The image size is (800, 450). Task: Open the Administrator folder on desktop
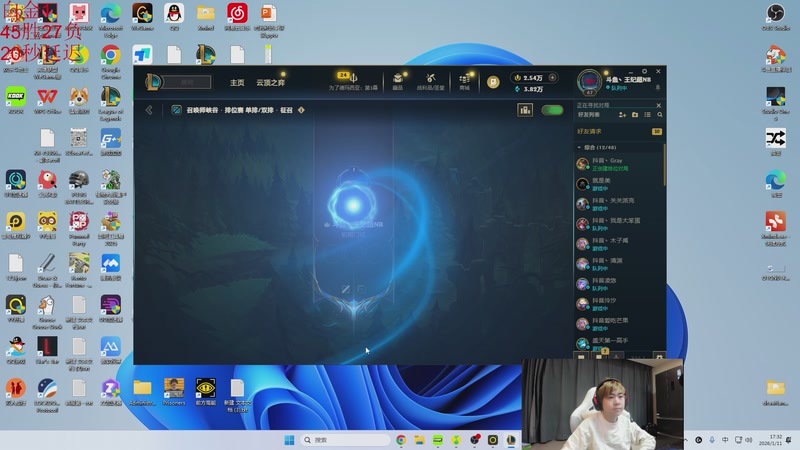pos(142,392)
